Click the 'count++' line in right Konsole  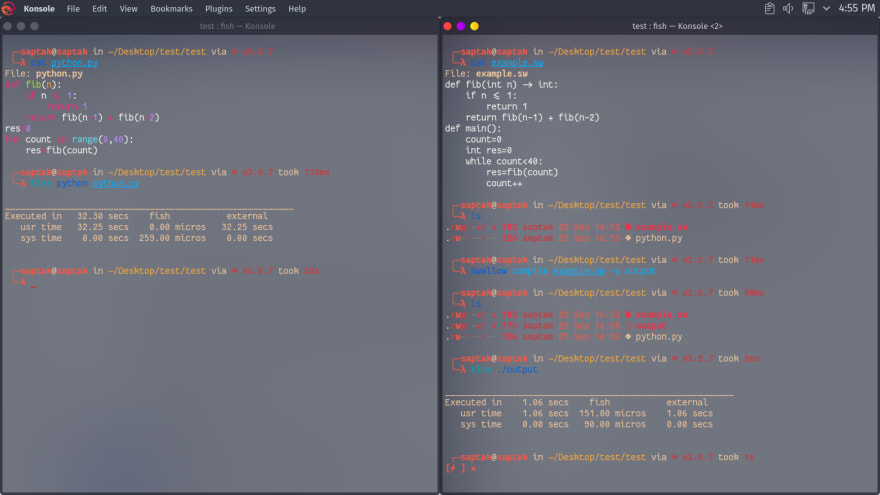click(504, 184)
